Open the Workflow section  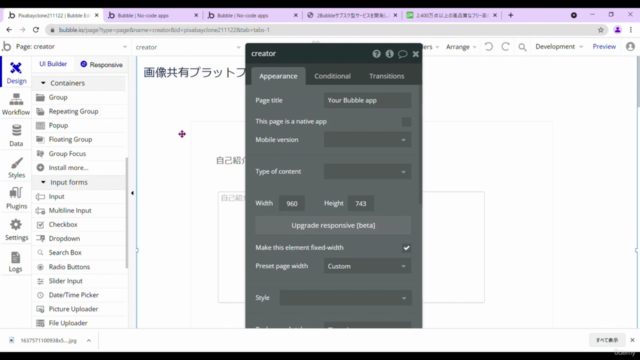(x=16, y=104)
